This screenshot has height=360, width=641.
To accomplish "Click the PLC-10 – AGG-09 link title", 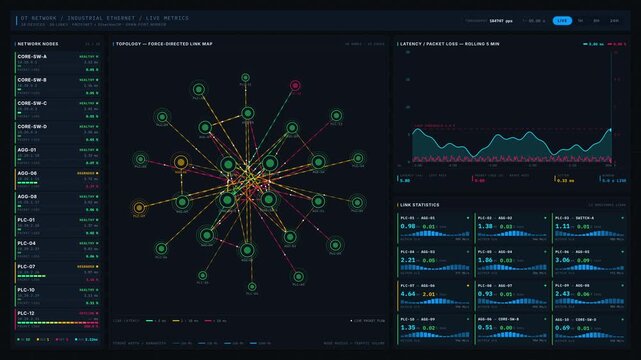I will [x=418, y=320].
